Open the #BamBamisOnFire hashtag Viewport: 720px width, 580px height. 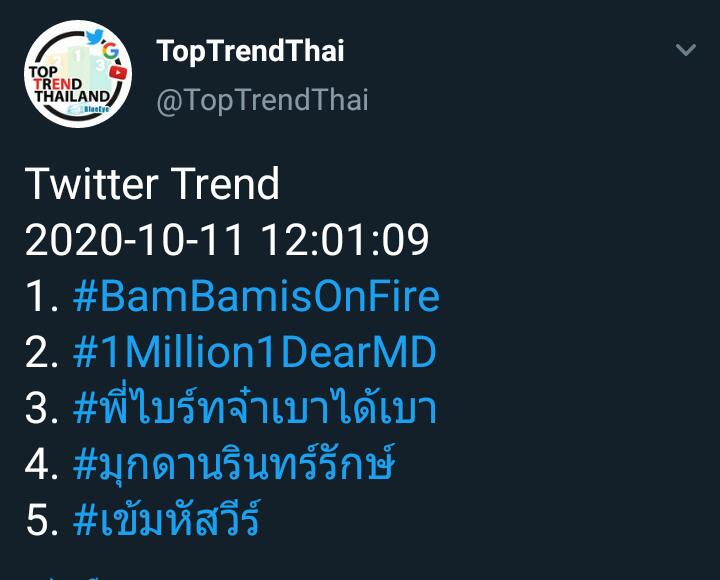(256, 297)
